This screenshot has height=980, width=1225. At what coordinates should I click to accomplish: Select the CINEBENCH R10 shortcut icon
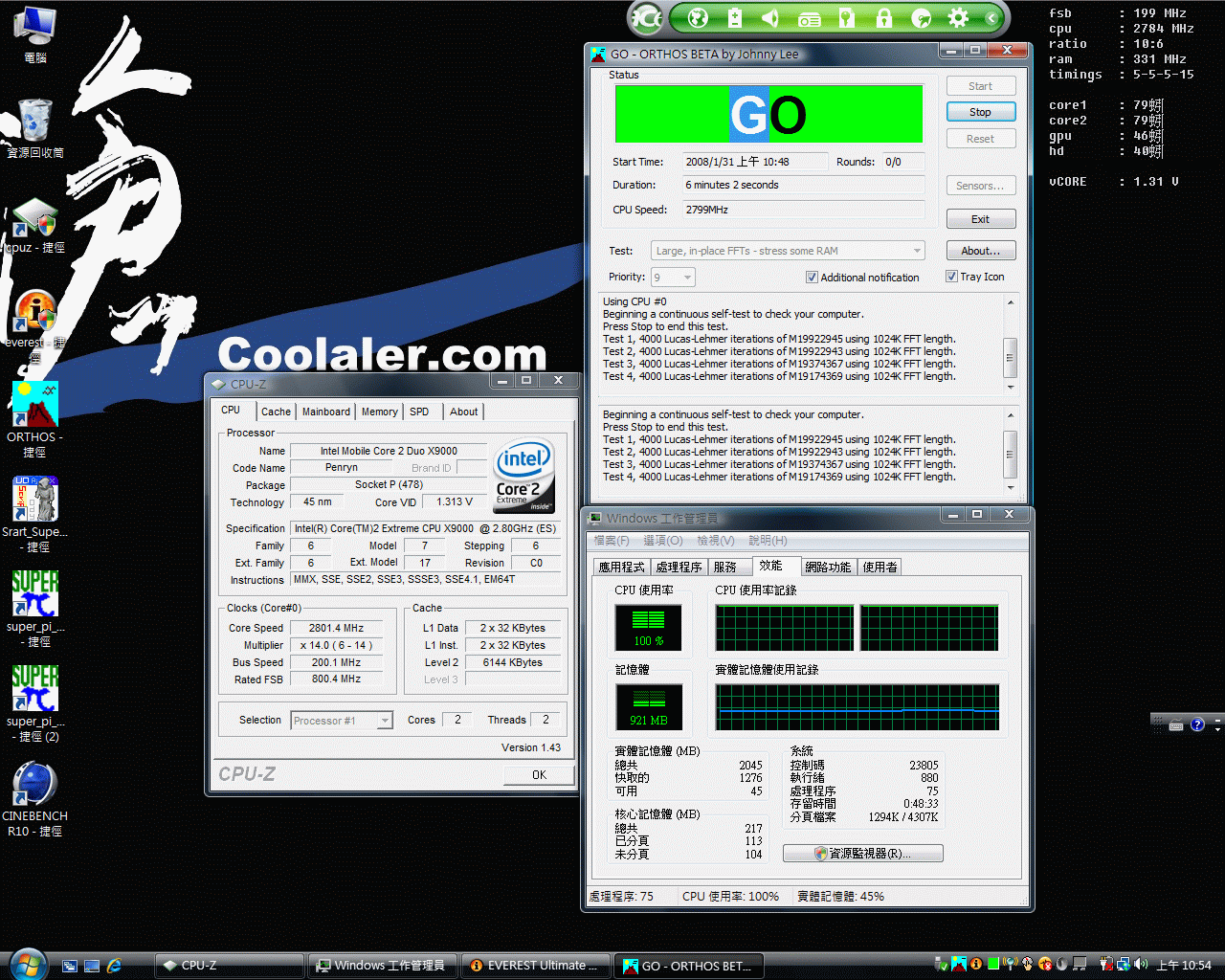coord(35,799)
